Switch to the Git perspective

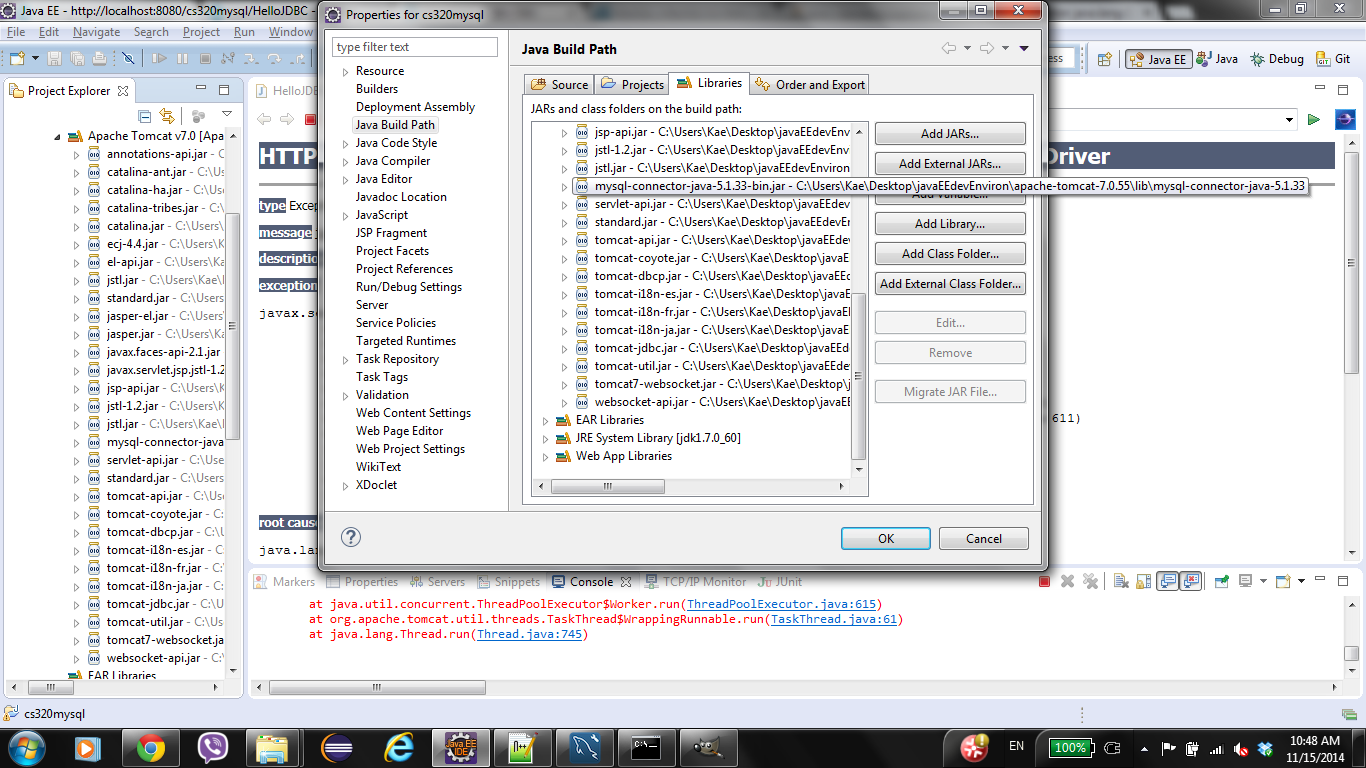pos(1335,59)
